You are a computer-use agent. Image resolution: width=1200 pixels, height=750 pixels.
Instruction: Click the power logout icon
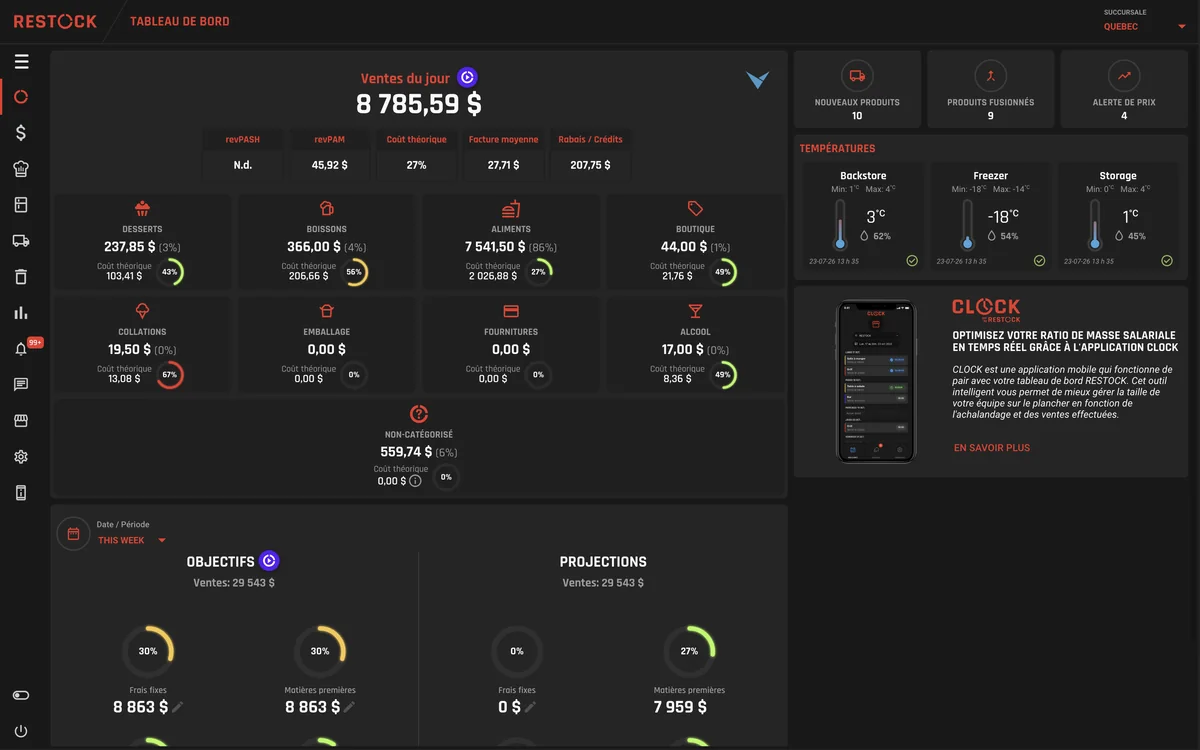coord(21,731)
